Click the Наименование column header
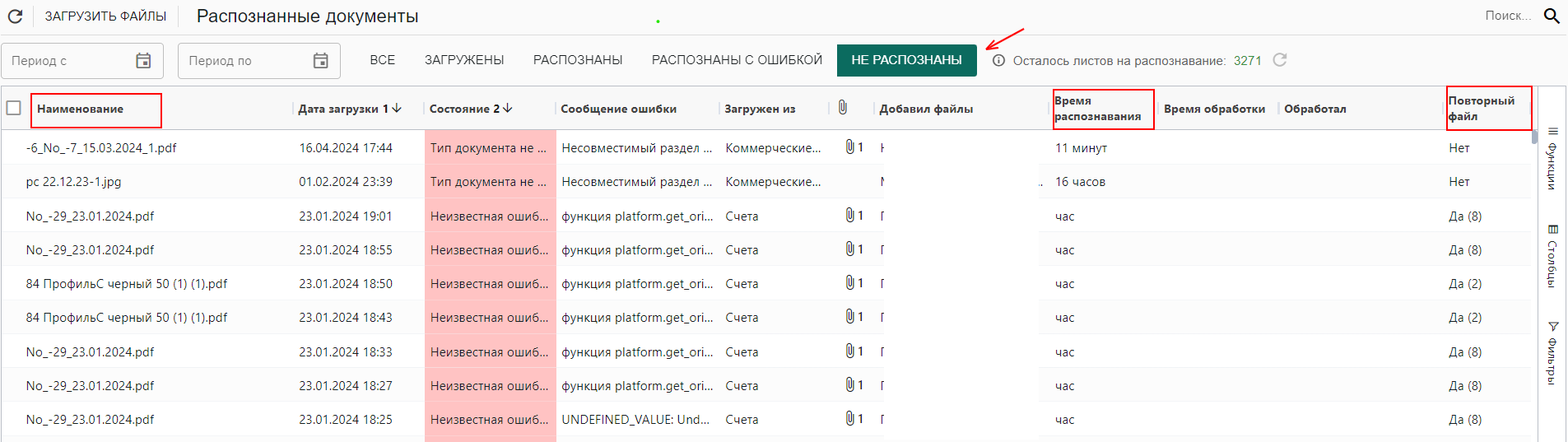 click(x=80, y=109)
